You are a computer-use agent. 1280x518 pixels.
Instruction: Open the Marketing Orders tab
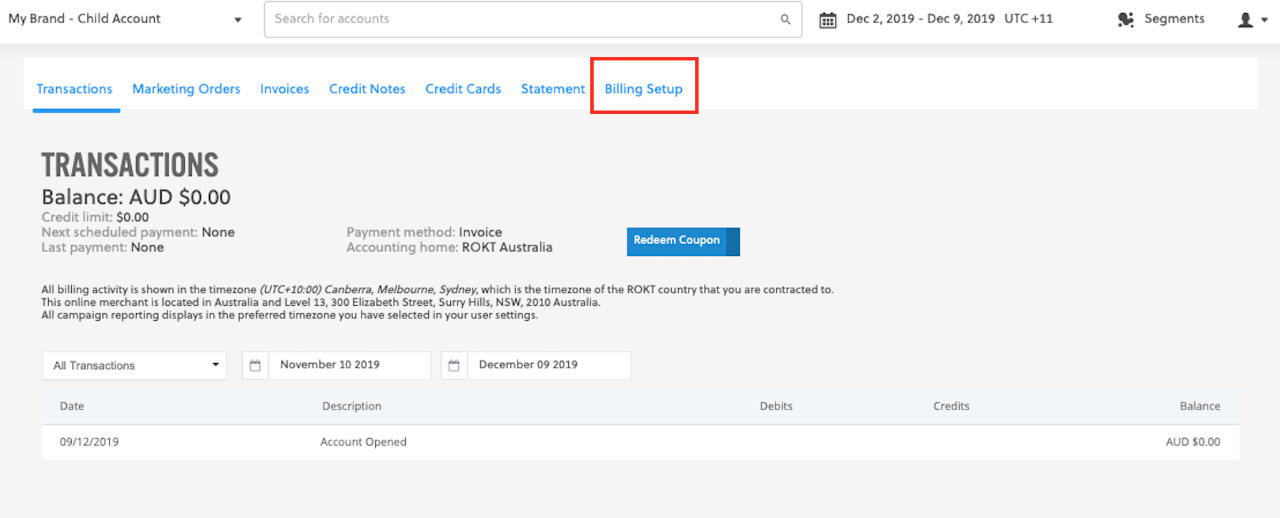pos(186,89)
